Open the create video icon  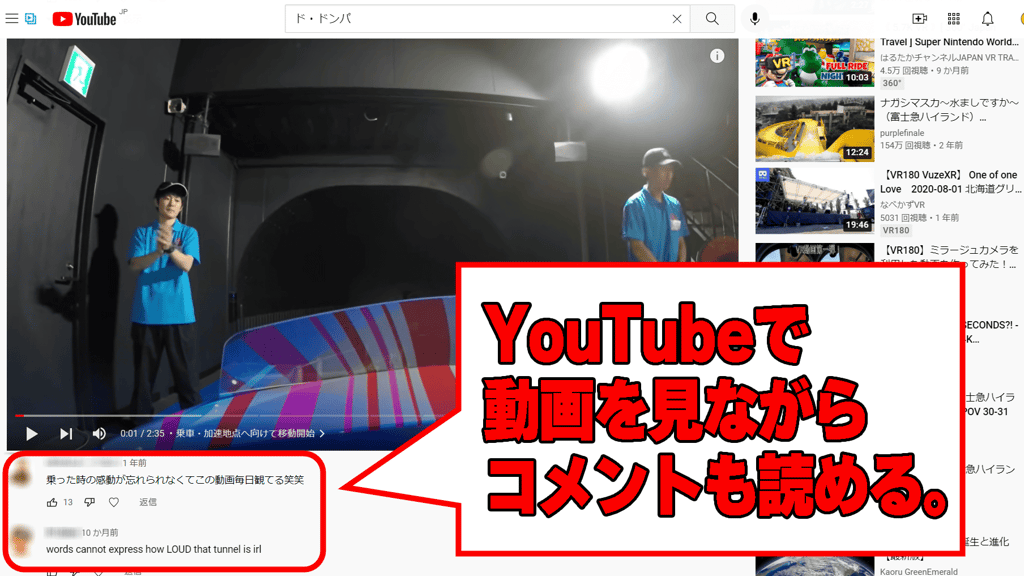point(919,19)
